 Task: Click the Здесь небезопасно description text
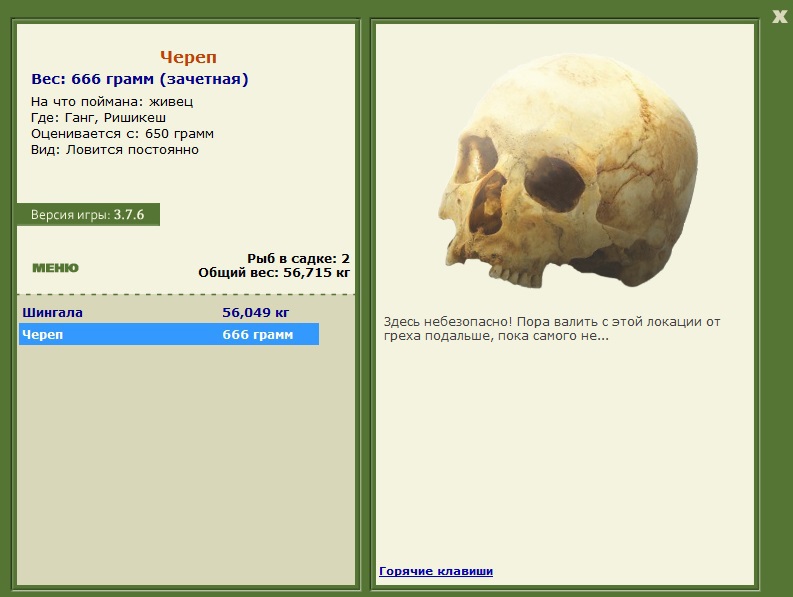552,329
